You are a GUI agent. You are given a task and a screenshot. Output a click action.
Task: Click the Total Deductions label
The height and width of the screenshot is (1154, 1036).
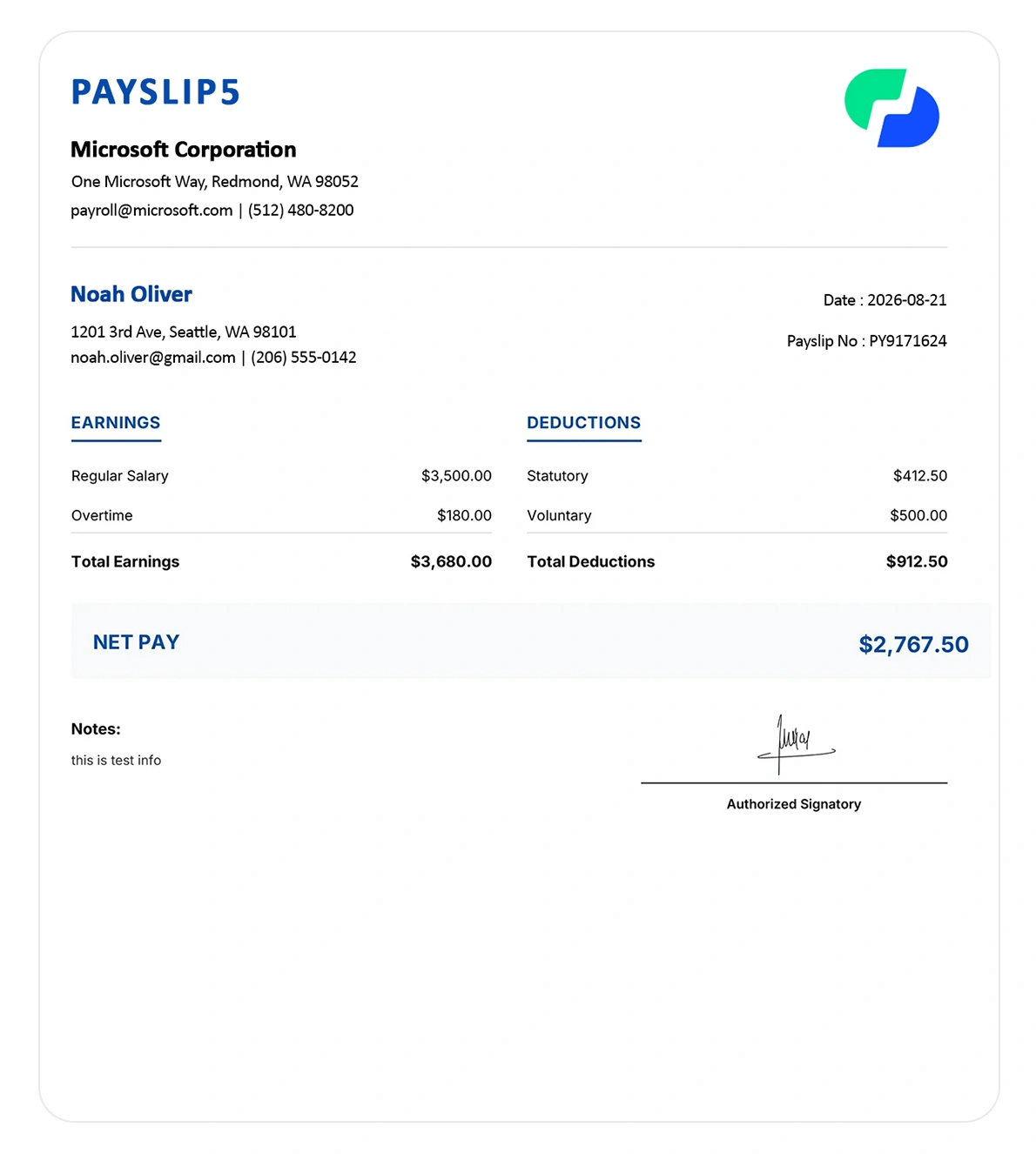click(x=591, y=562)
